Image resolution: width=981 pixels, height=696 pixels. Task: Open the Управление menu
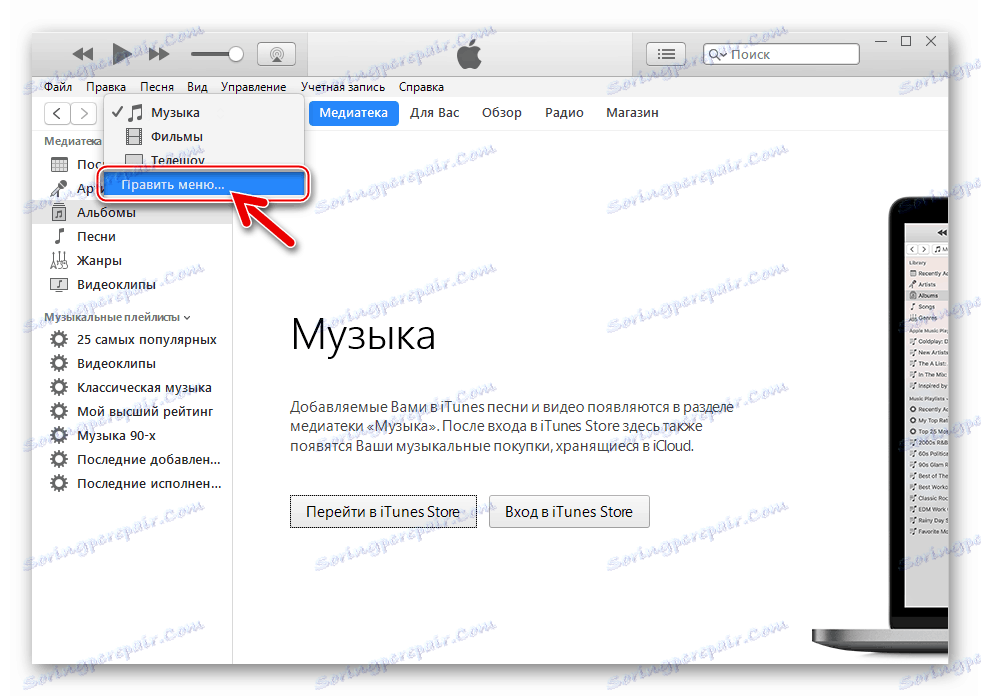click(253, 87)
